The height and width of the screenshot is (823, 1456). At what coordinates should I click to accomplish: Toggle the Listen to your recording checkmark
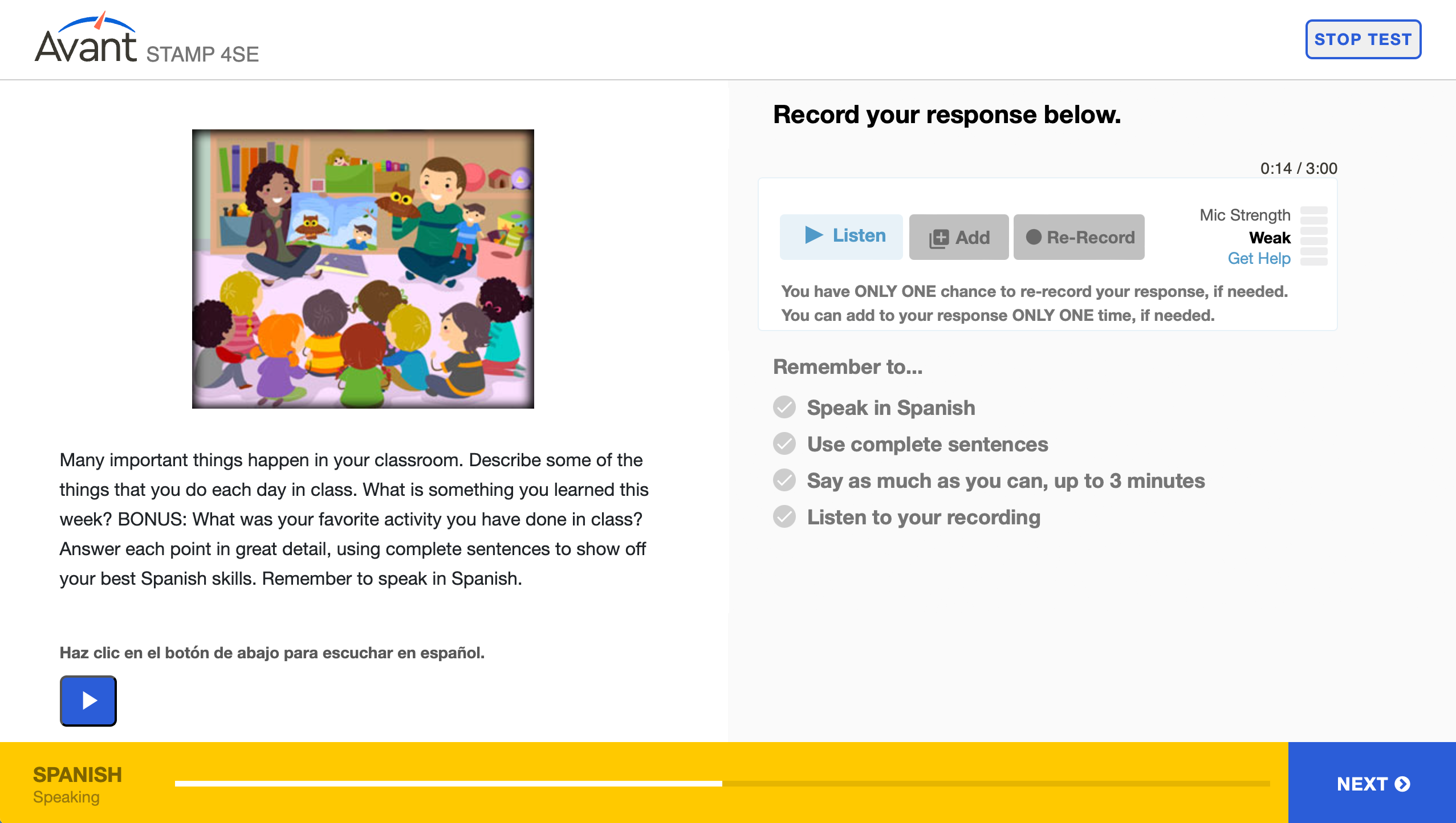pyautogui.click(x=784, y=517)
